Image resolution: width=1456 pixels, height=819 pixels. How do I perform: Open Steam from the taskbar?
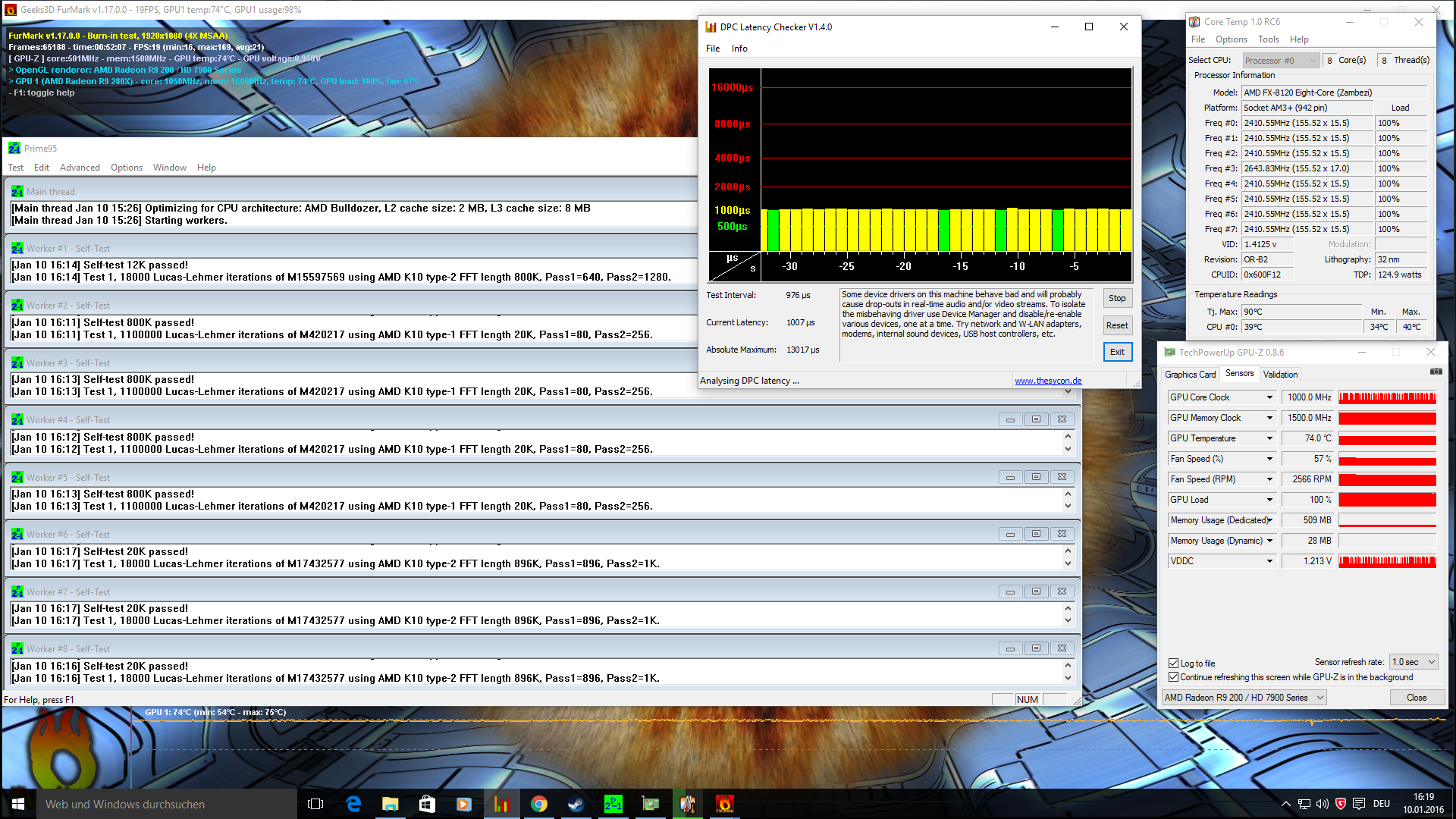point(576,804)
